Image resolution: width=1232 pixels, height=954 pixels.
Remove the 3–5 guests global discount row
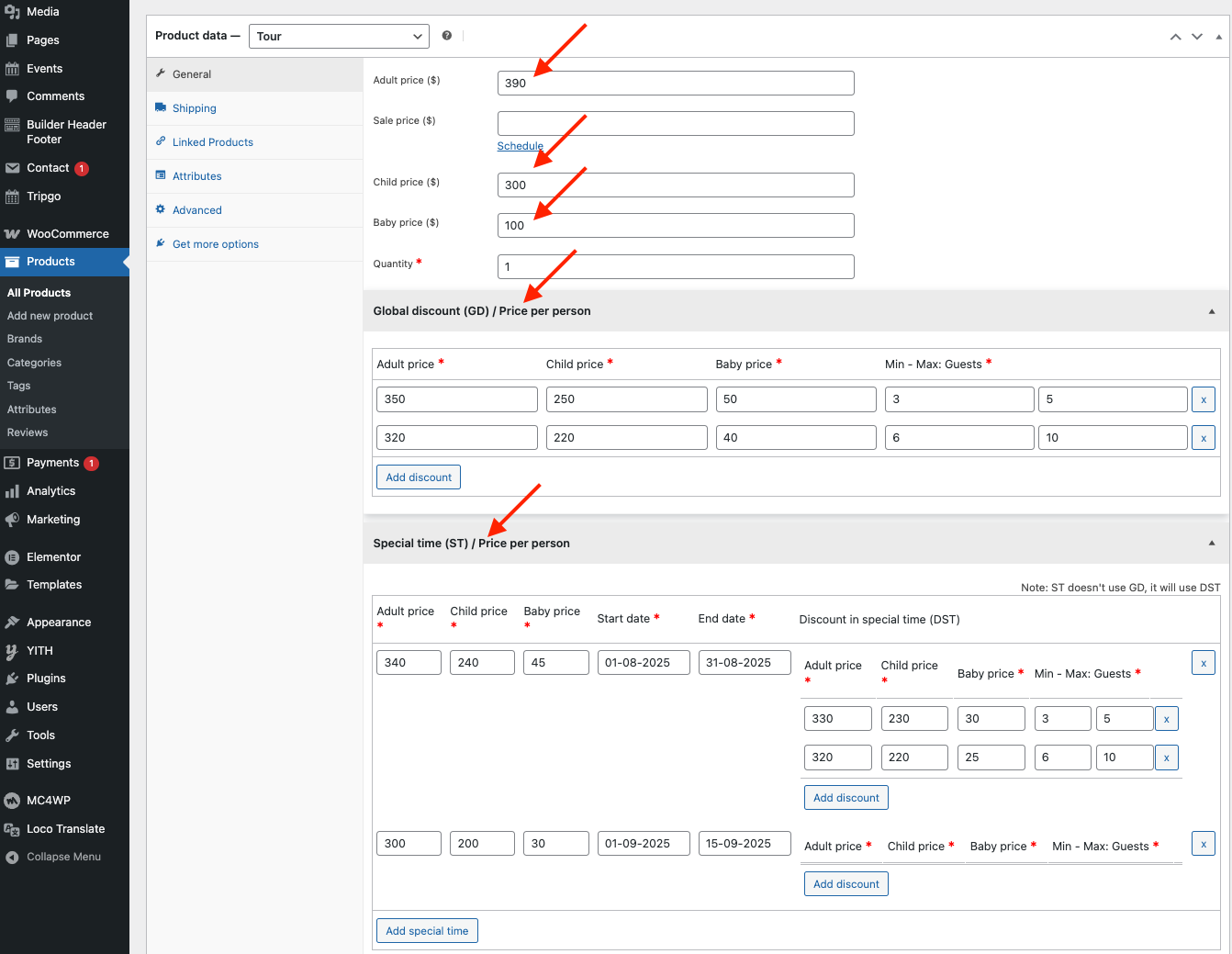pyautogui.click(x=1204, y=399)
